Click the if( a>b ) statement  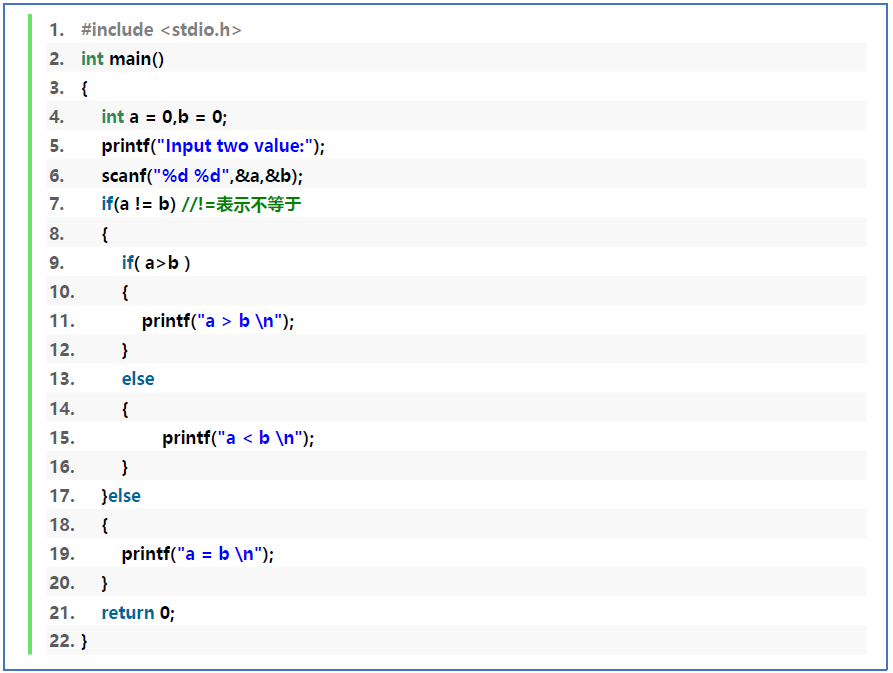155,262
